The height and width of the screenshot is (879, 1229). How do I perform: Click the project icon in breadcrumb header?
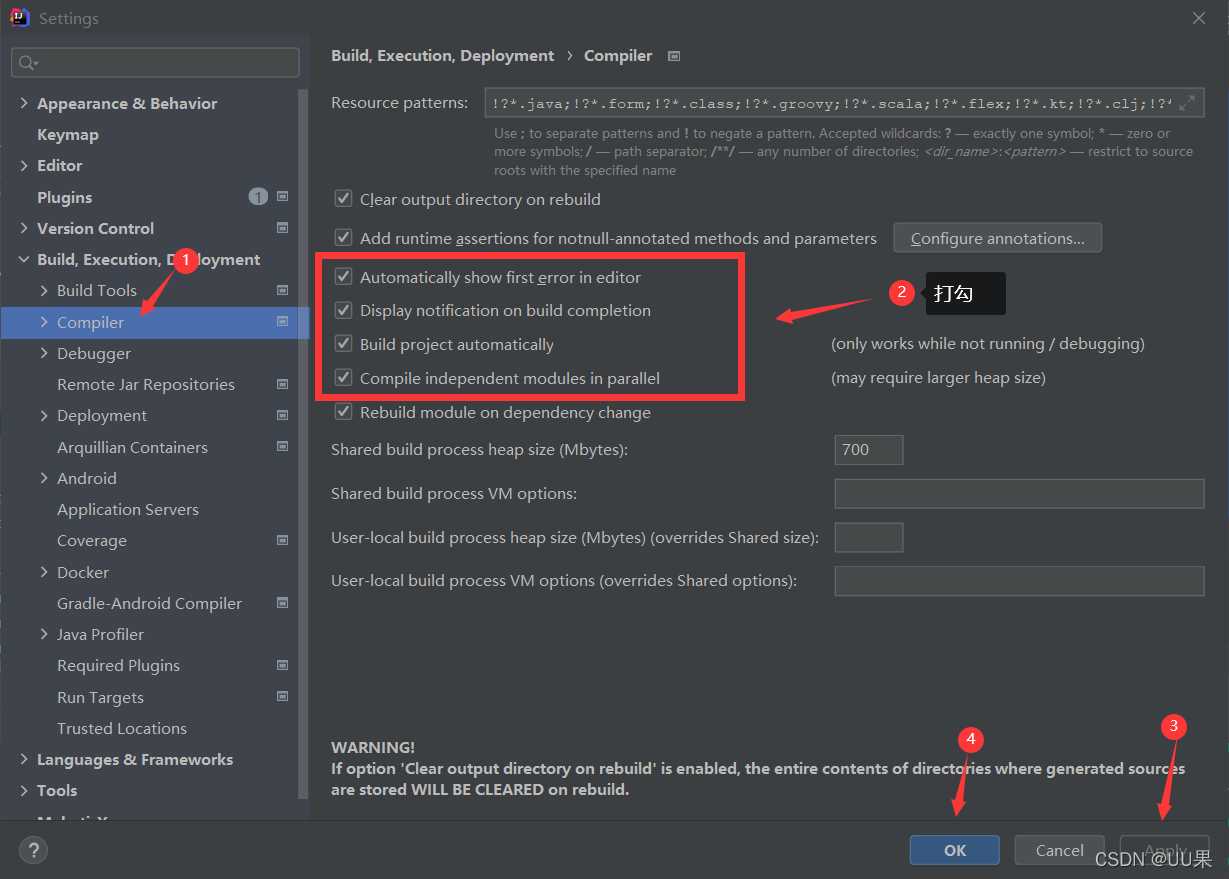[674, 56]
